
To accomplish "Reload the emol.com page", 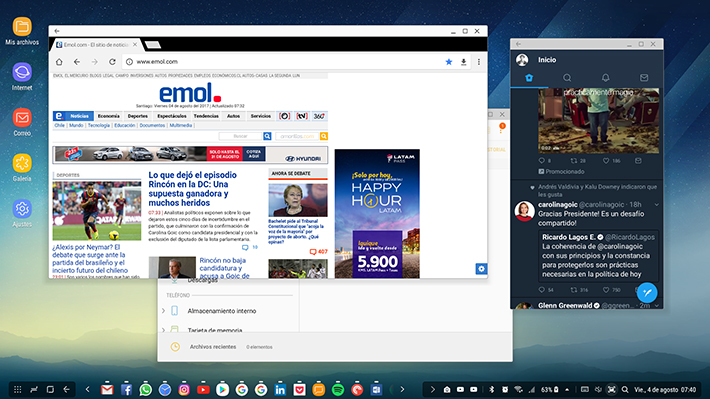I will point(112,62).
